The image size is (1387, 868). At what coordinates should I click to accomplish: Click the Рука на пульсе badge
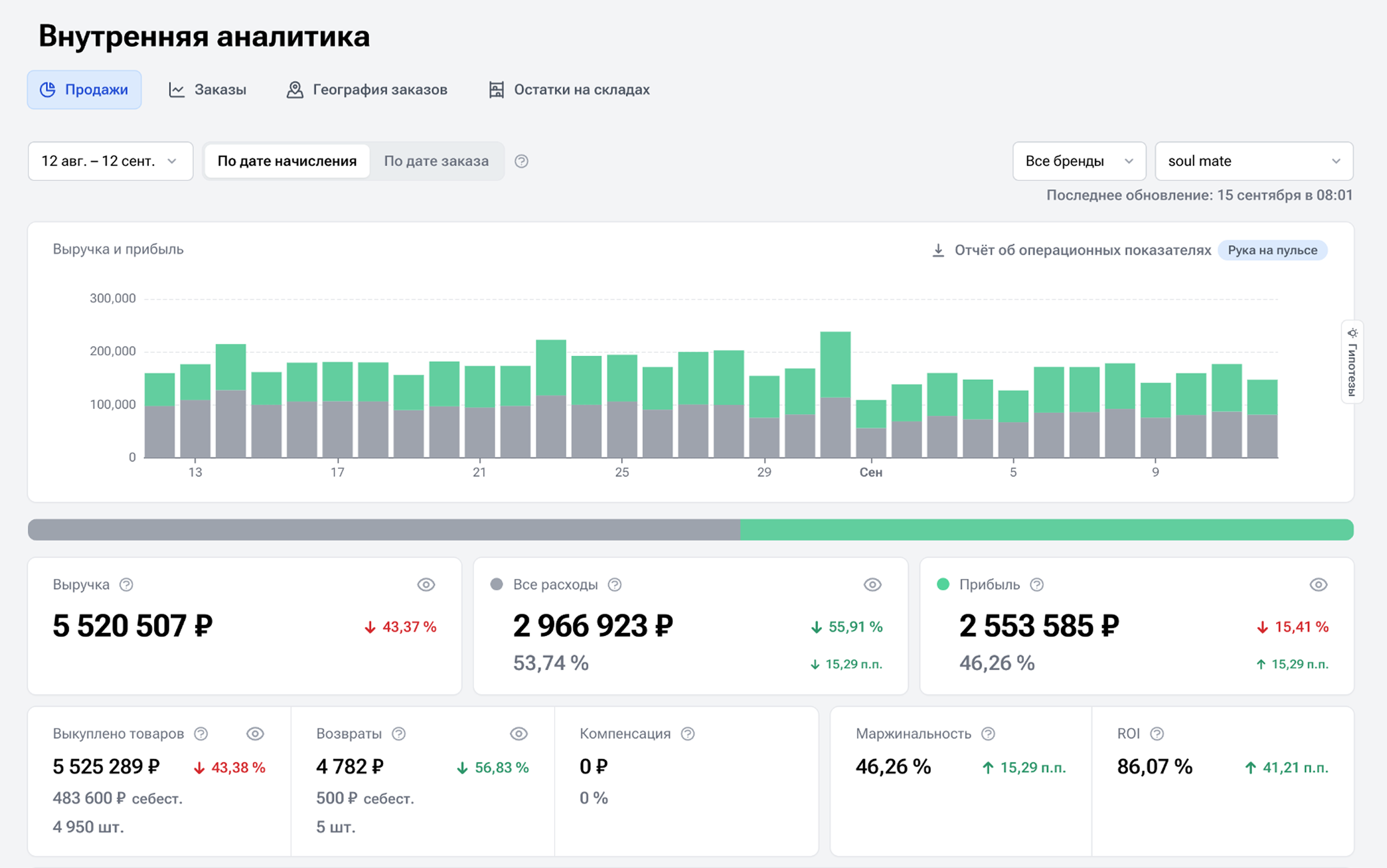coord(1272,250)
